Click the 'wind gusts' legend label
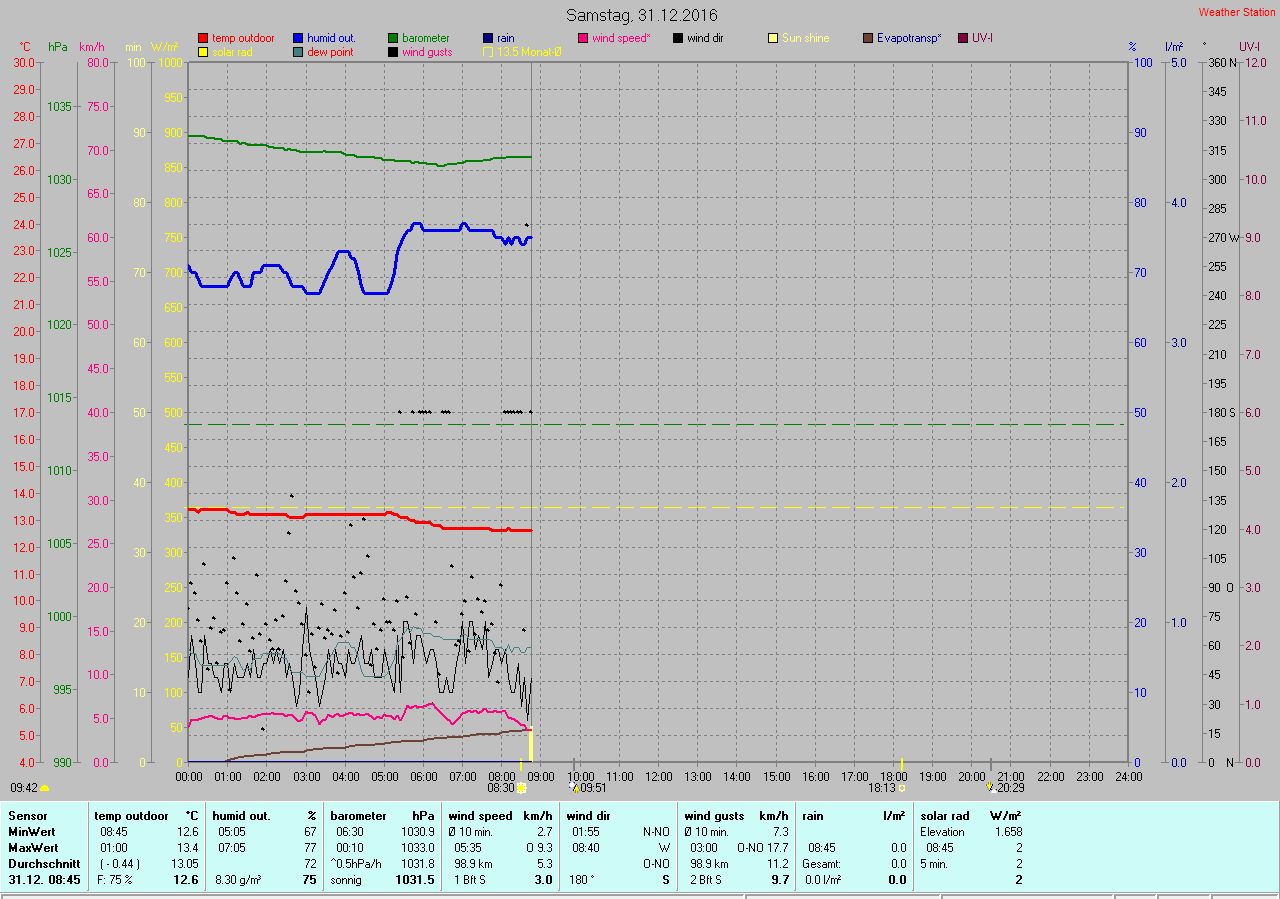Screen dimensions: 1280x899 (427, 52)
